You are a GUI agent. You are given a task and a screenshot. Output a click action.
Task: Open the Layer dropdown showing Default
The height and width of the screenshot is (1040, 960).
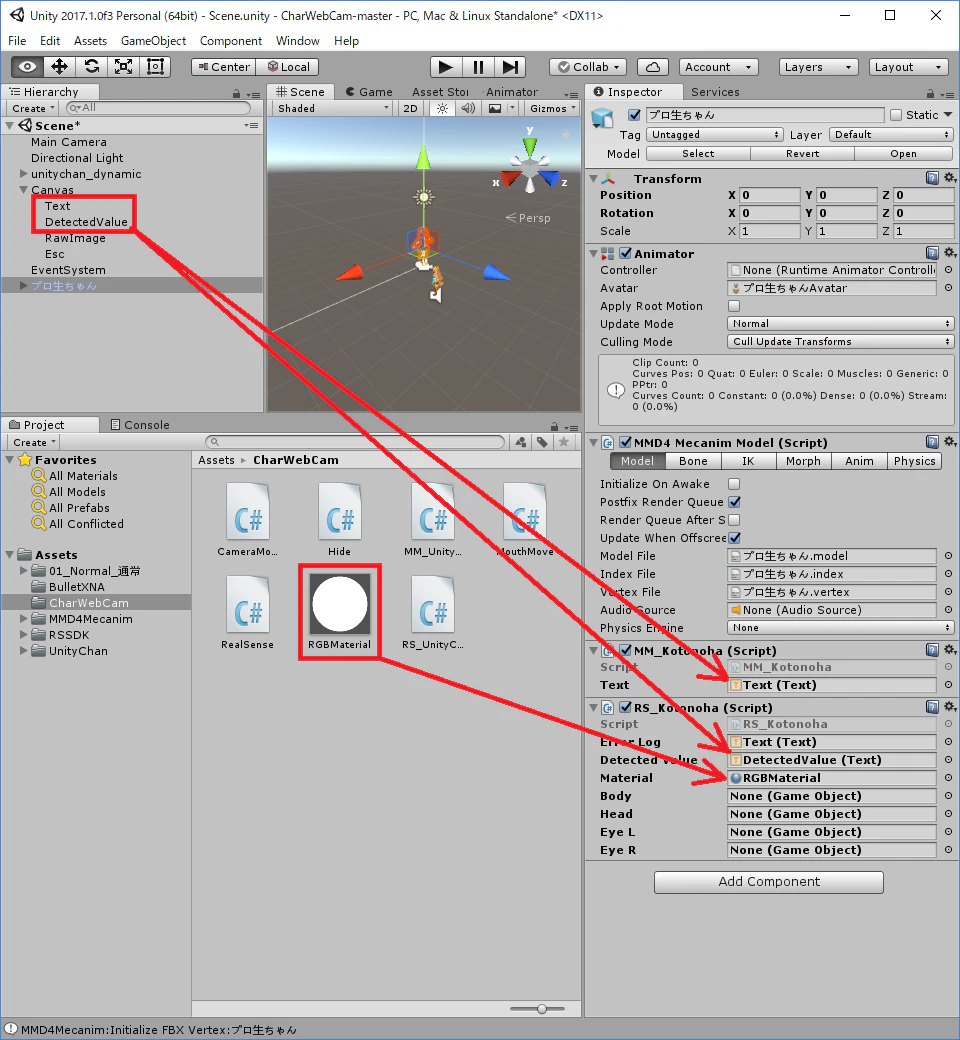891,135
